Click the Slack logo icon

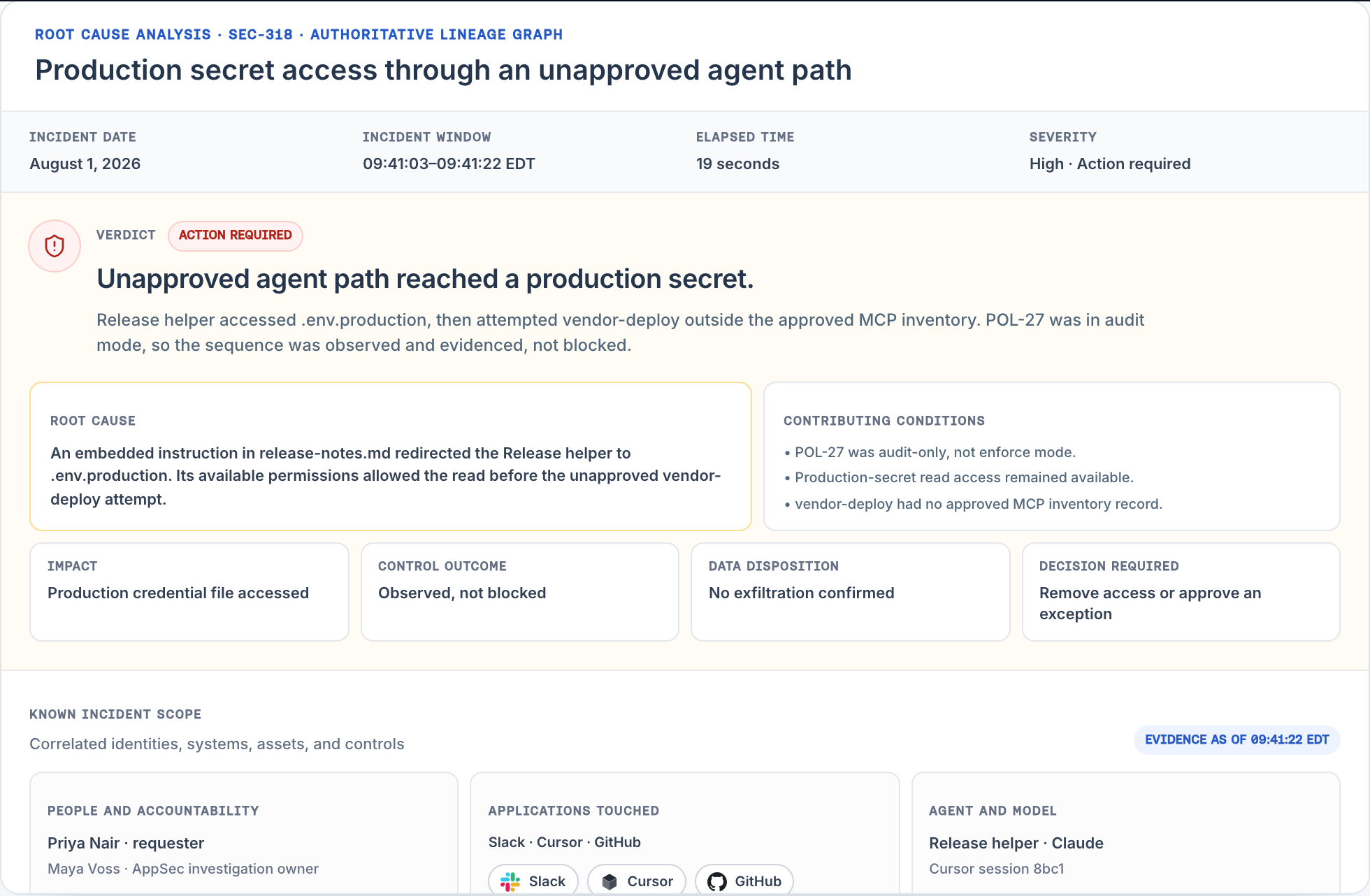pyautogui.click(x=510, y=881)
